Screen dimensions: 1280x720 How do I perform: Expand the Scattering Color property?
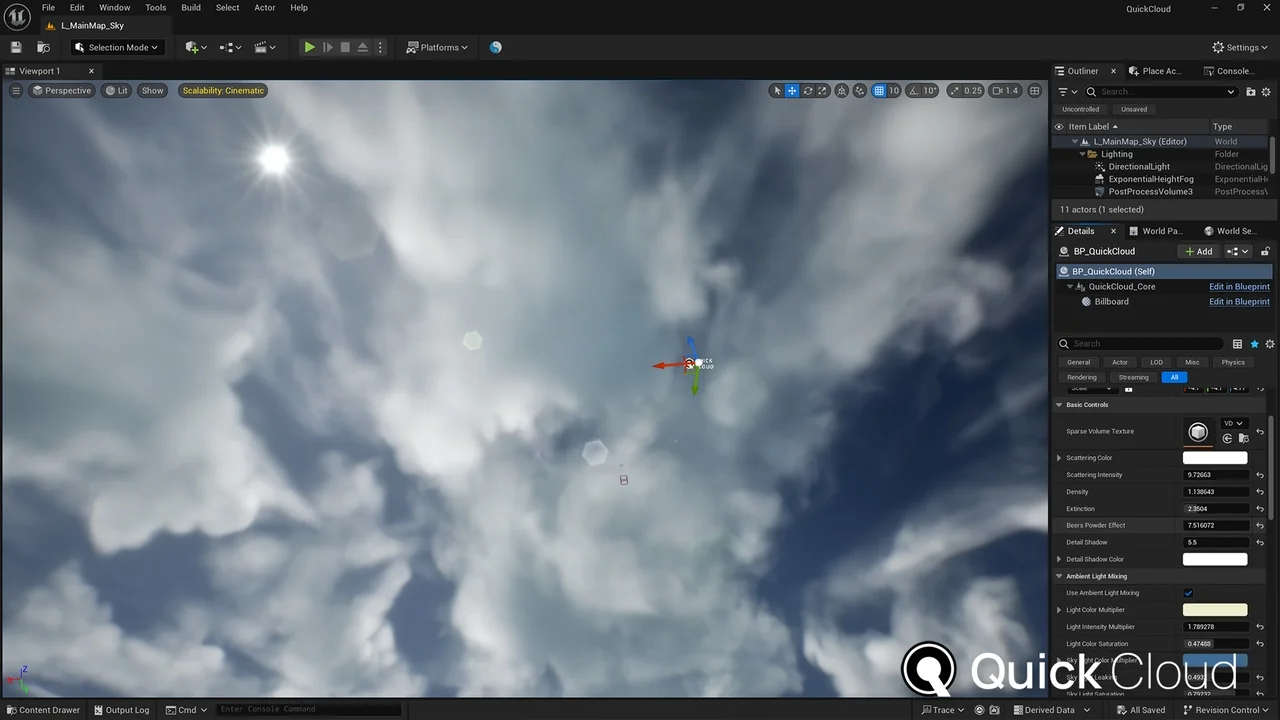(1059, 458)
